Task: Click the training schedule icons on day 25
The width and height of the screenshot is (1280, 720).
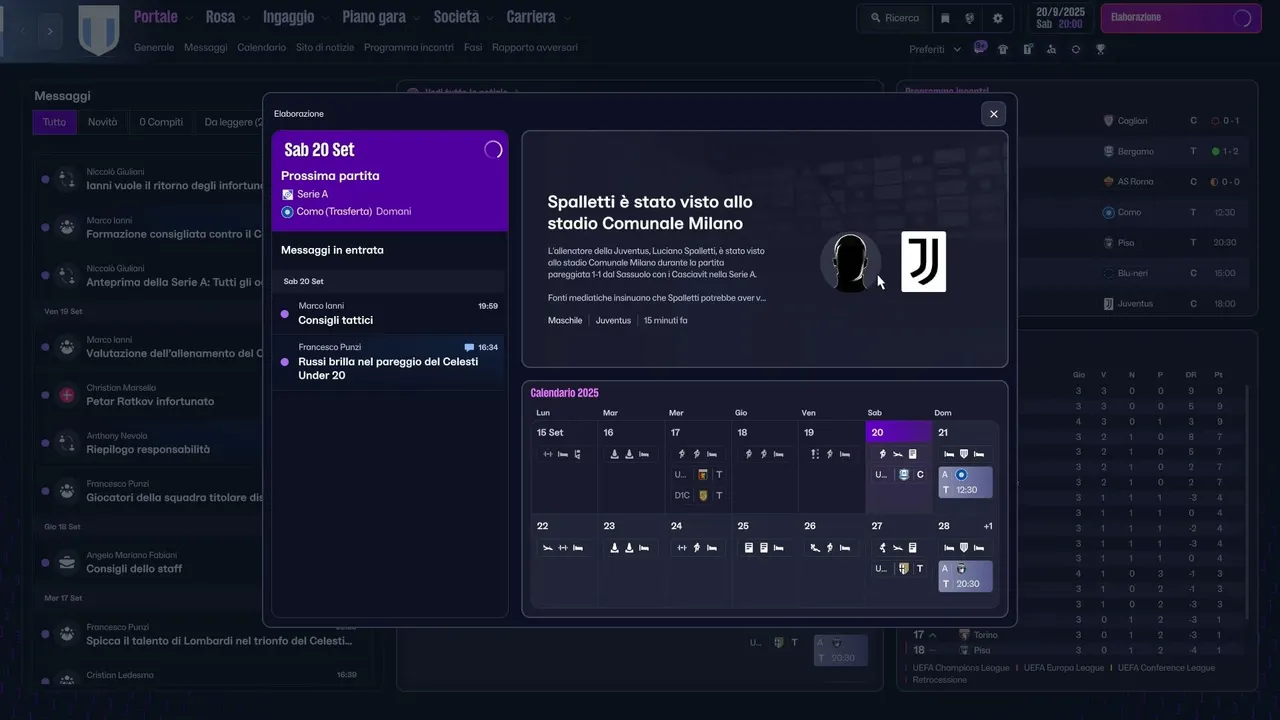Action: pyautogui.click(x=763, y=548)
